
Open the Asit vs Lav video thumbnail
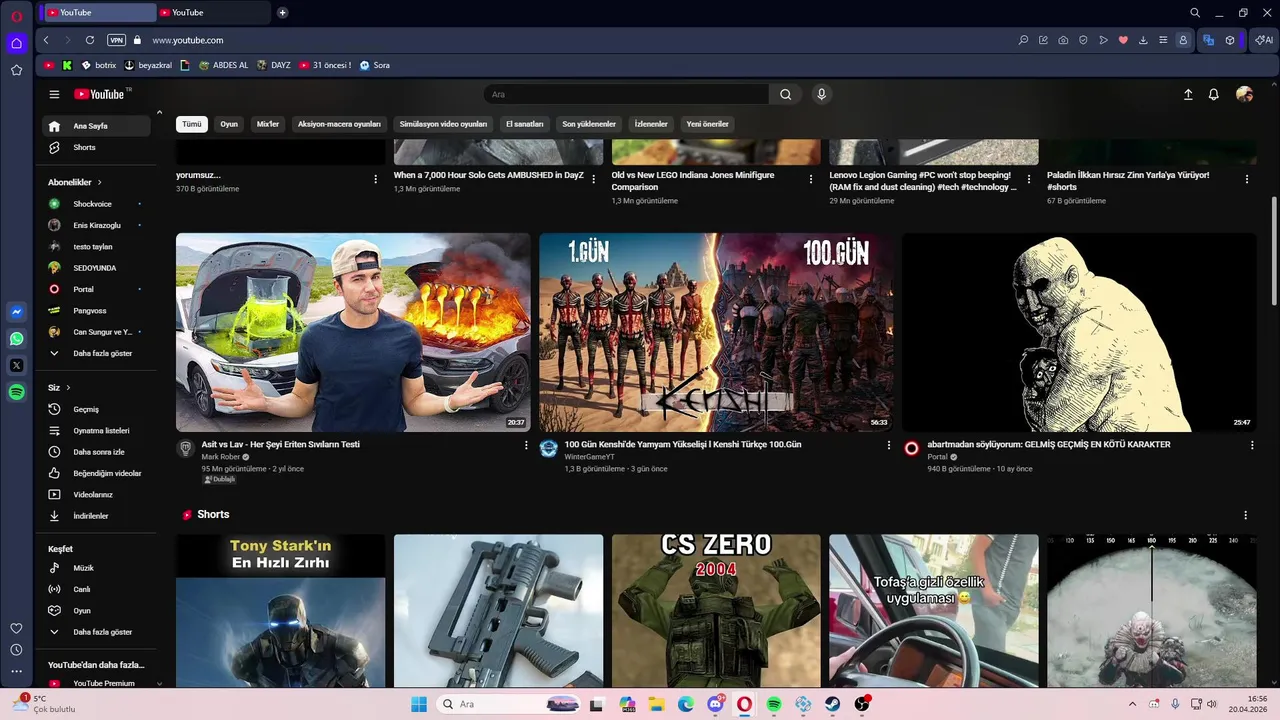pyautogui.click(x=353, y=332)
